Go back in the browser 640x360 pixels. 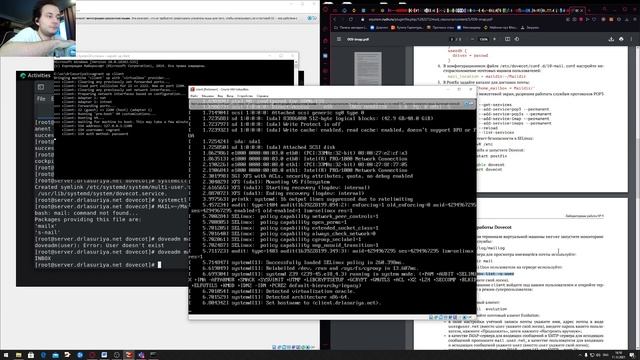(x=335, y=19)
